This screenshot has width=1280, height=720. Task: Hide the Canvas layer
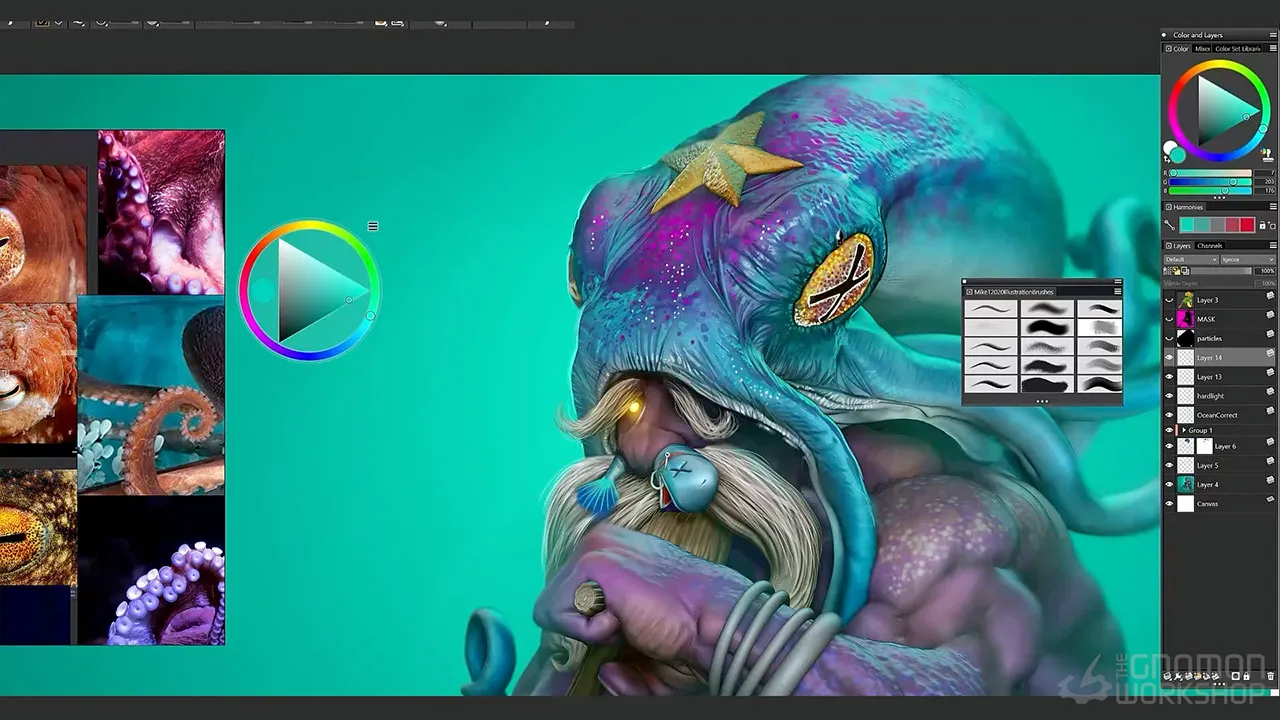(x=1169, y=504)
